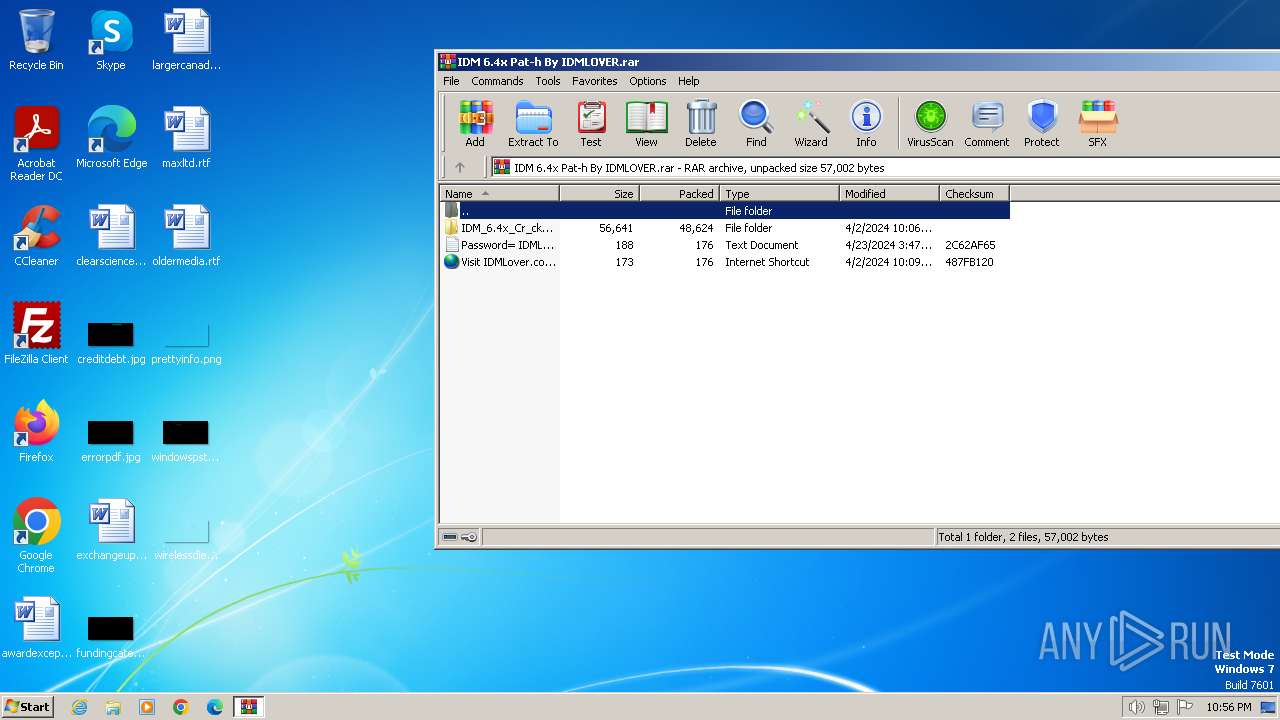This screenshot has width=1280, height=720.
Task: Select errorpdf.jpg desktop file
Action: 111,440
